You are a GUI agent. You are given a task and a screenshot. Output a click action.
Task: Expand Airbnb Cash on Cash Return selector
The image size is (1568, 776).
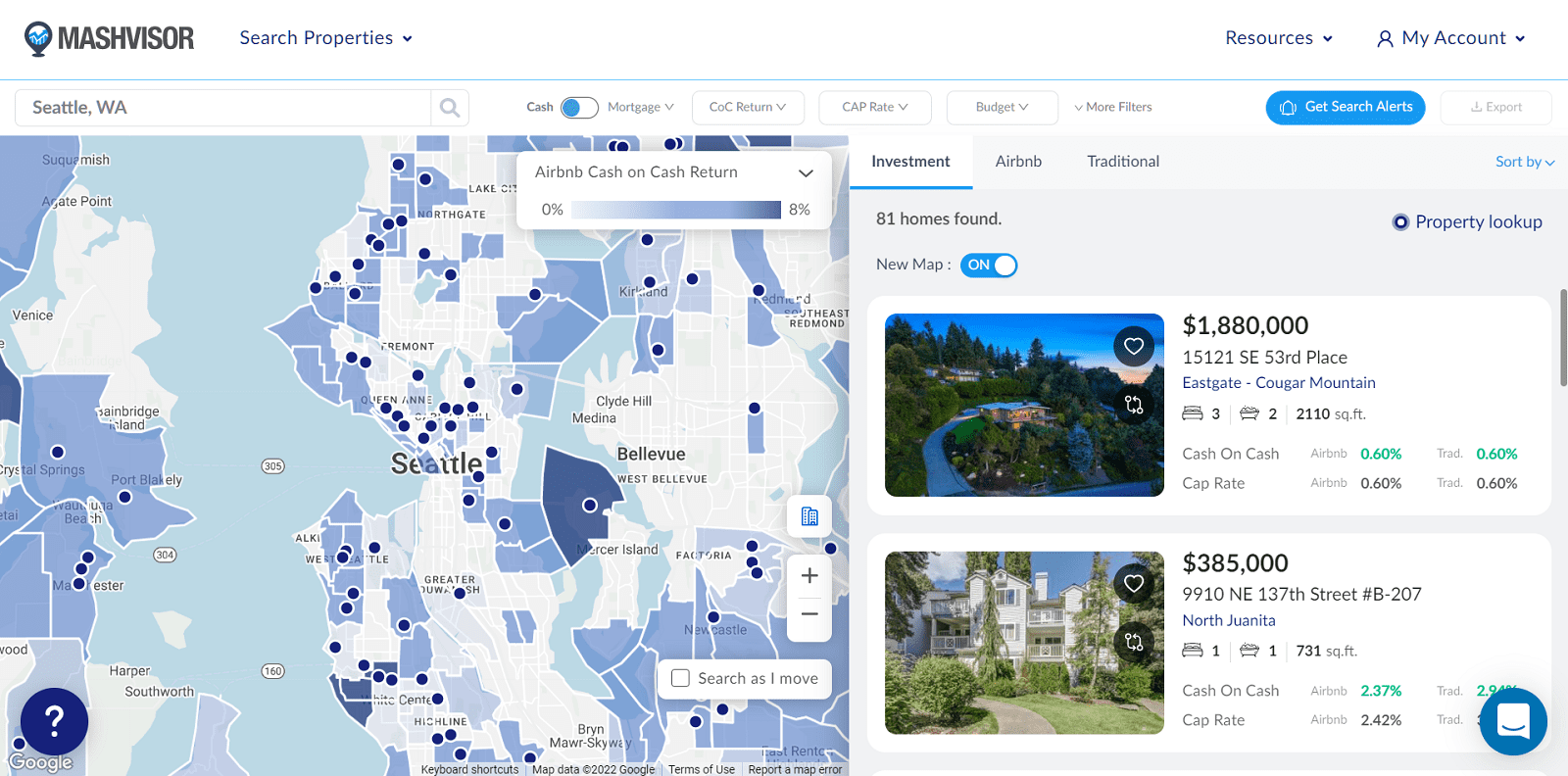674,172
